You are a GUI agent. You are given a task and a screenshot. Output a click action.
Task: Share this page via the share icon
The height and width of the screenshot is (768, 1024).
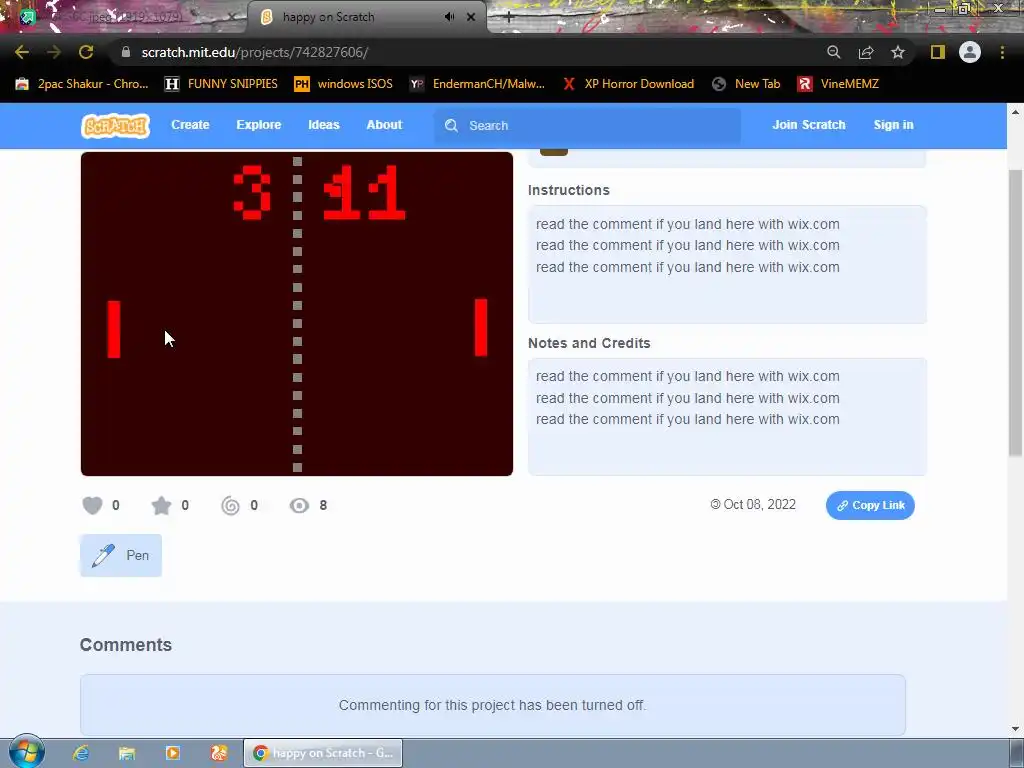coord(866,52)
